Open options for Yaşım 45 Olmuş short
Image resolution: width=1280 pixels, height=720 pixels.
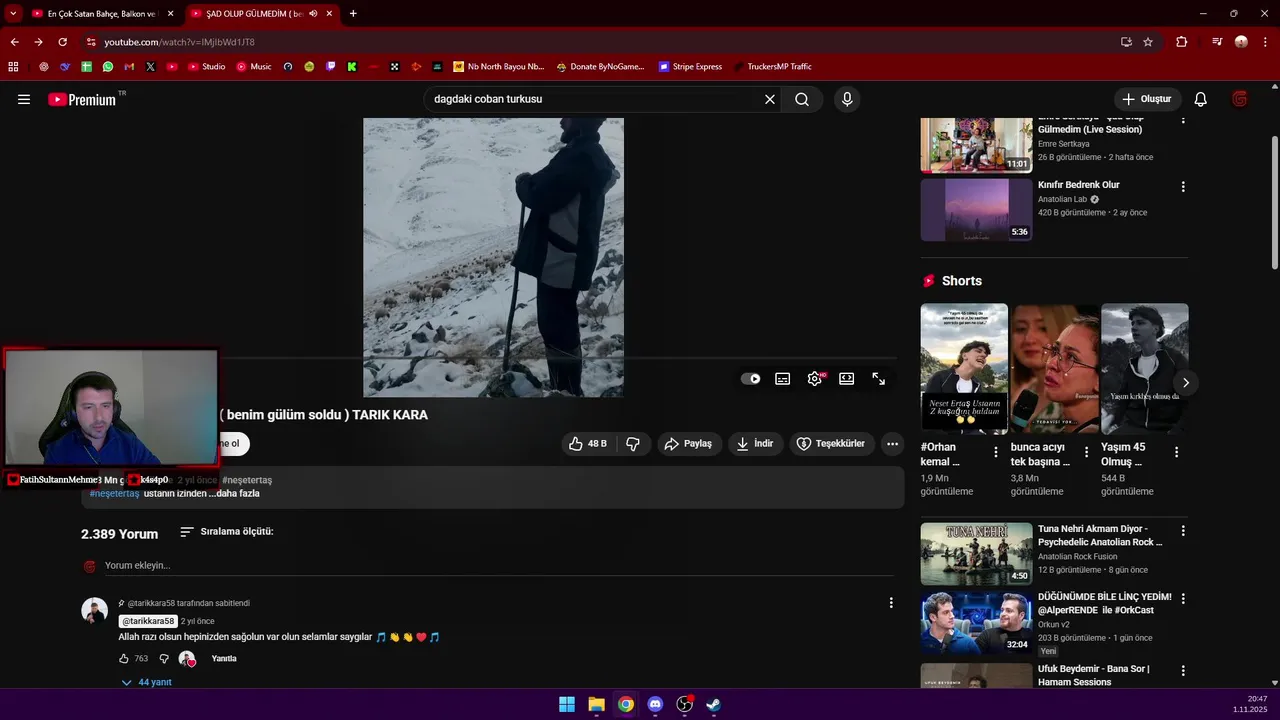(x=1176, y=452)
